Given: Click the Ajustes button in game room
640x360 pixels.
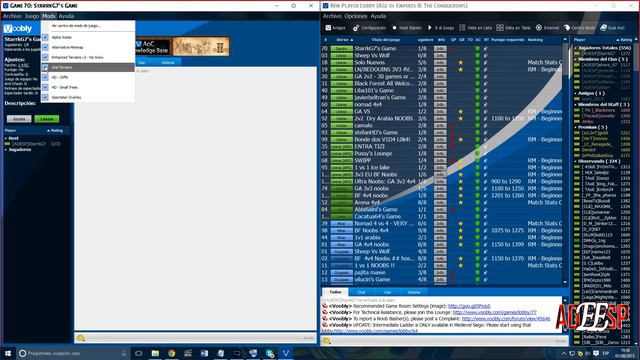Looking at the screenshot, I should pos(19,119).
